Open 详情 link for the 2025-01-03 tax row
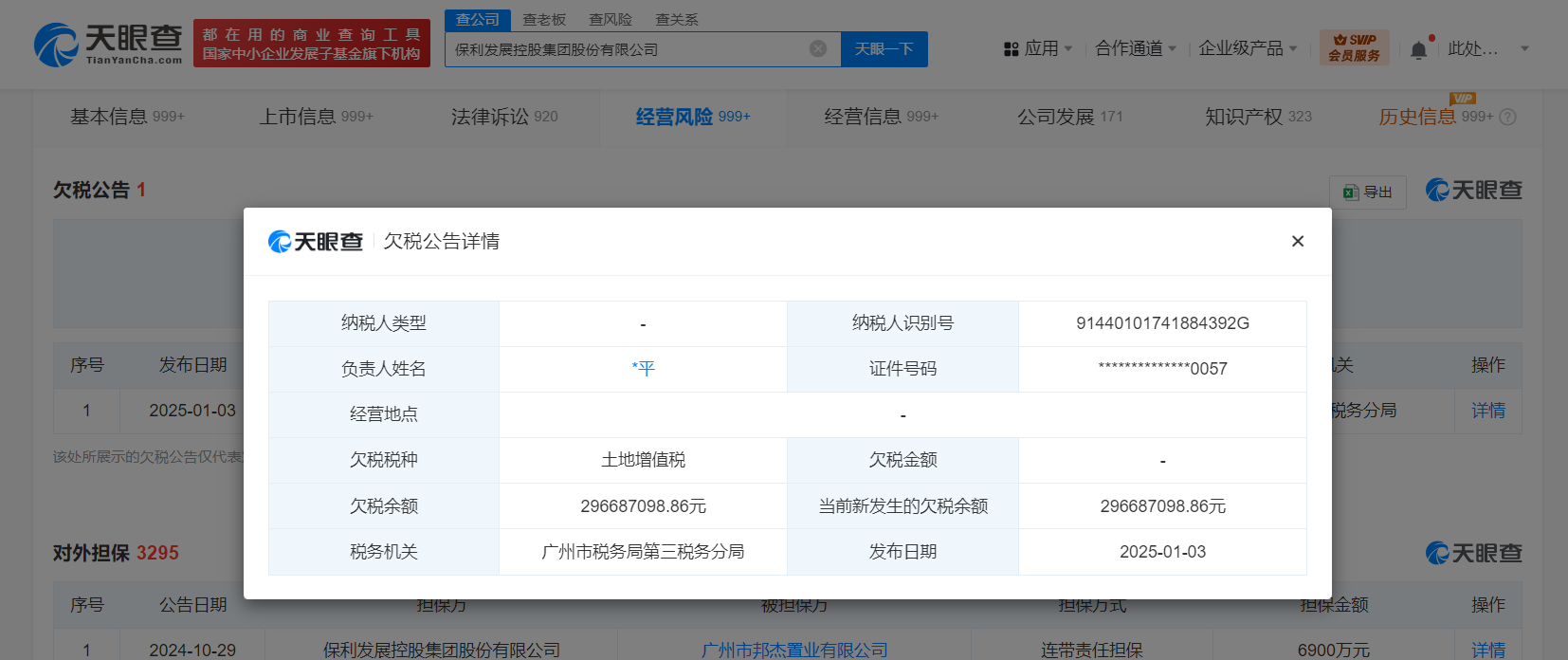 [x=1488, y=411]
